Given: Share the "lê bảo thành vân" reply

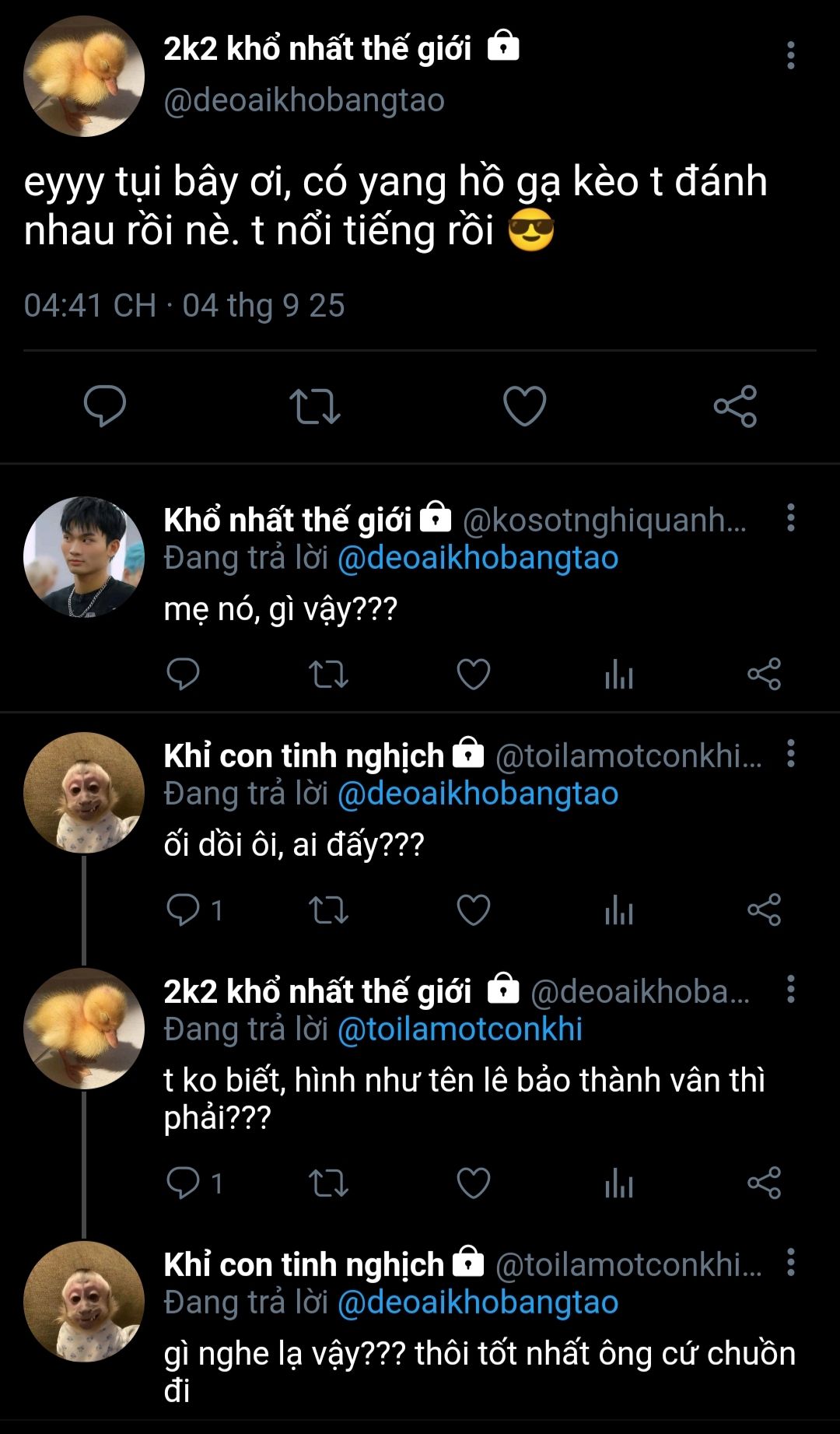Looking at the screenshot, I should [764, 1183].
